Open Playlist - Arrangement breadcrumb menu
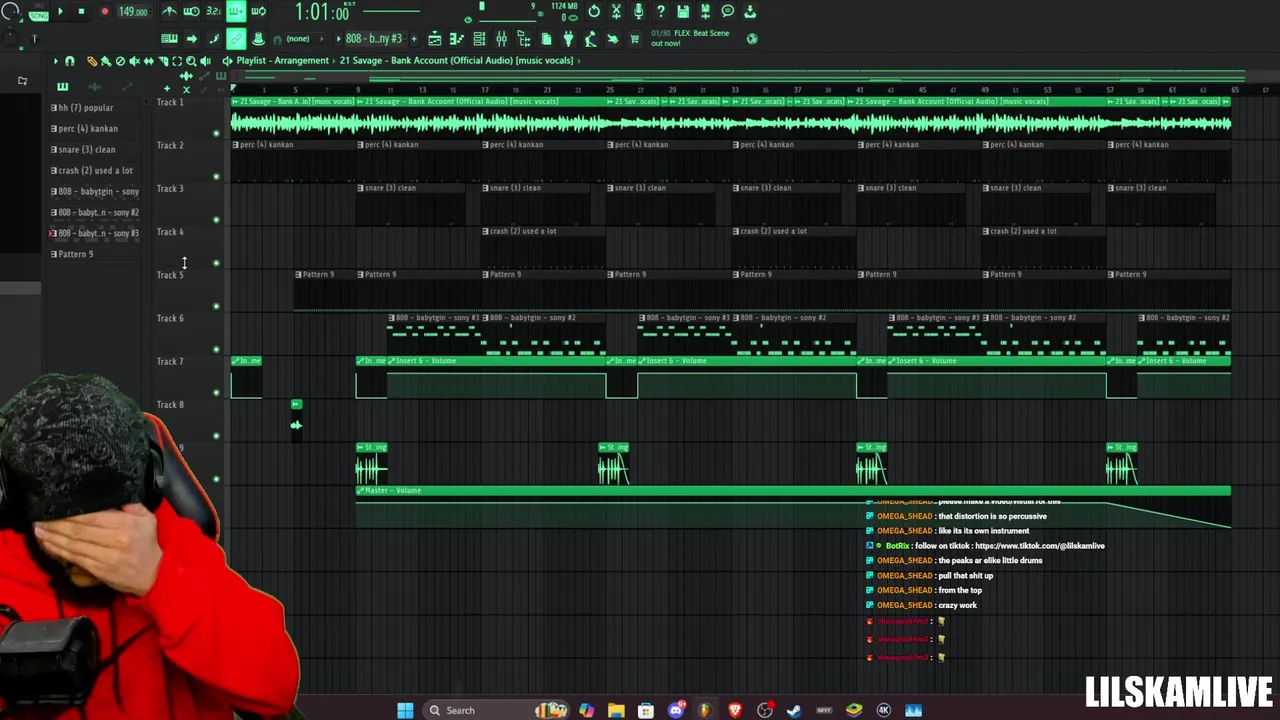This screenshot has height=720, width=1280. click(282, 60)
